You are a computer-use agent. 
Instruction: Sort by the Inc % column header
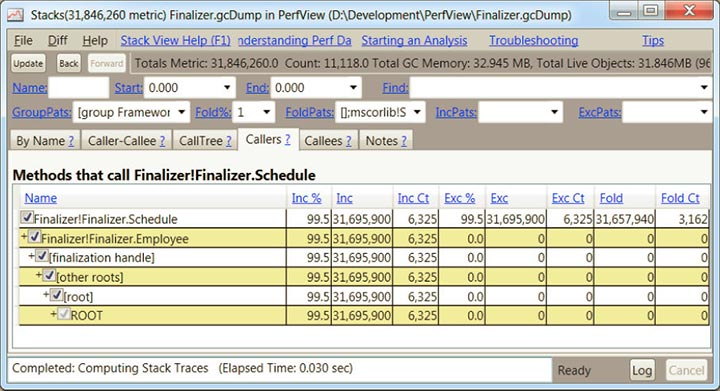(x=306, y=198)
